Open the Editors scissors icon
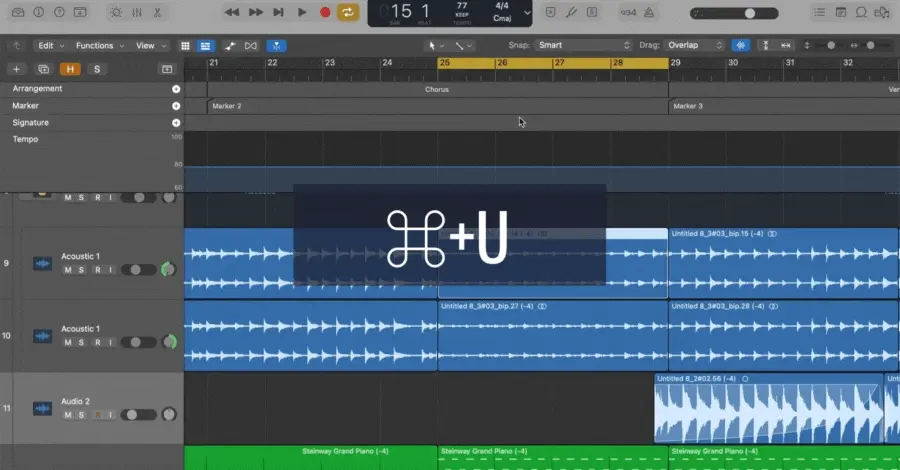The height and width of the screenshot is (470, 900). 157,12
